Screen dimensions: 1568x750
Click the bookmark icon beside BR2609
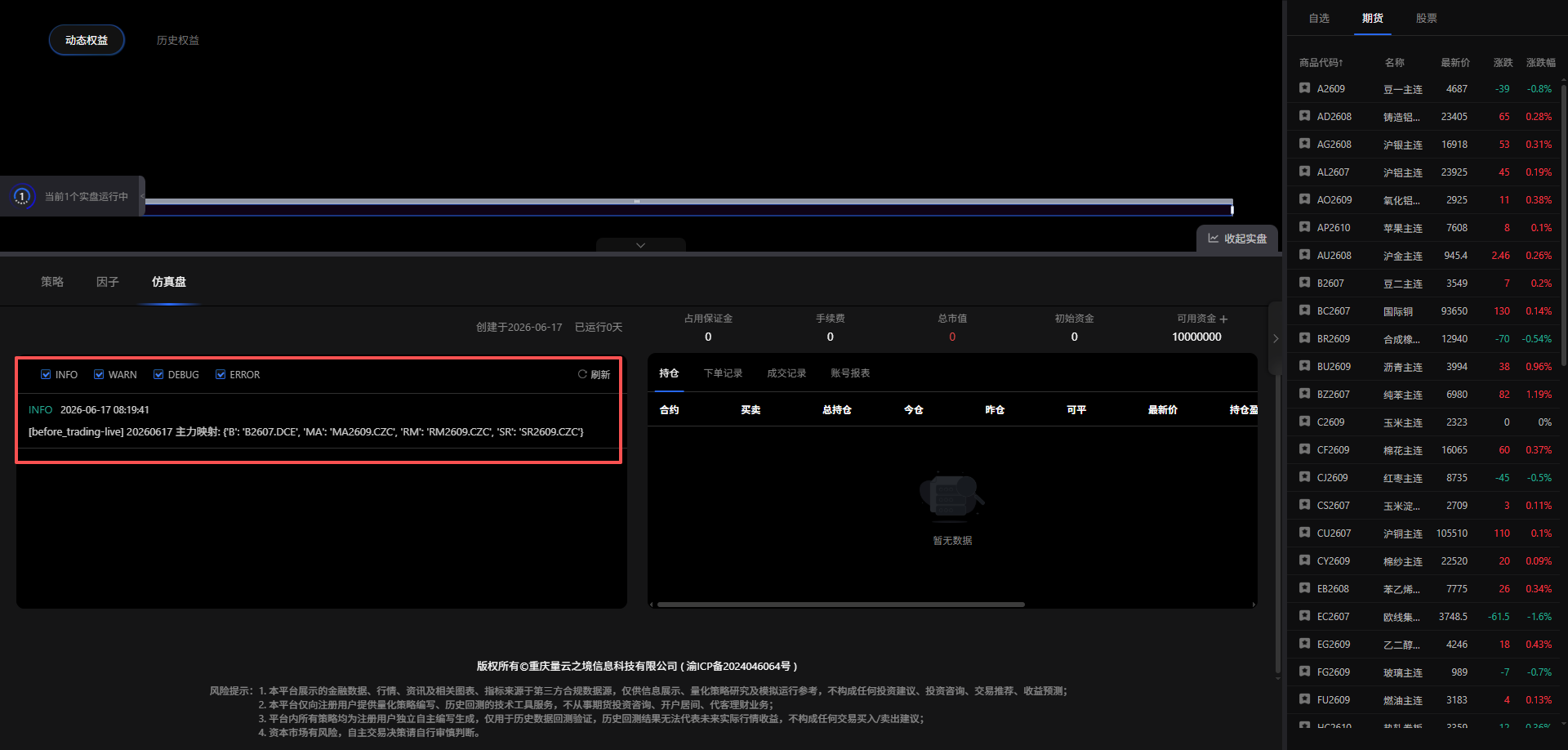(x=1304, y=338)
